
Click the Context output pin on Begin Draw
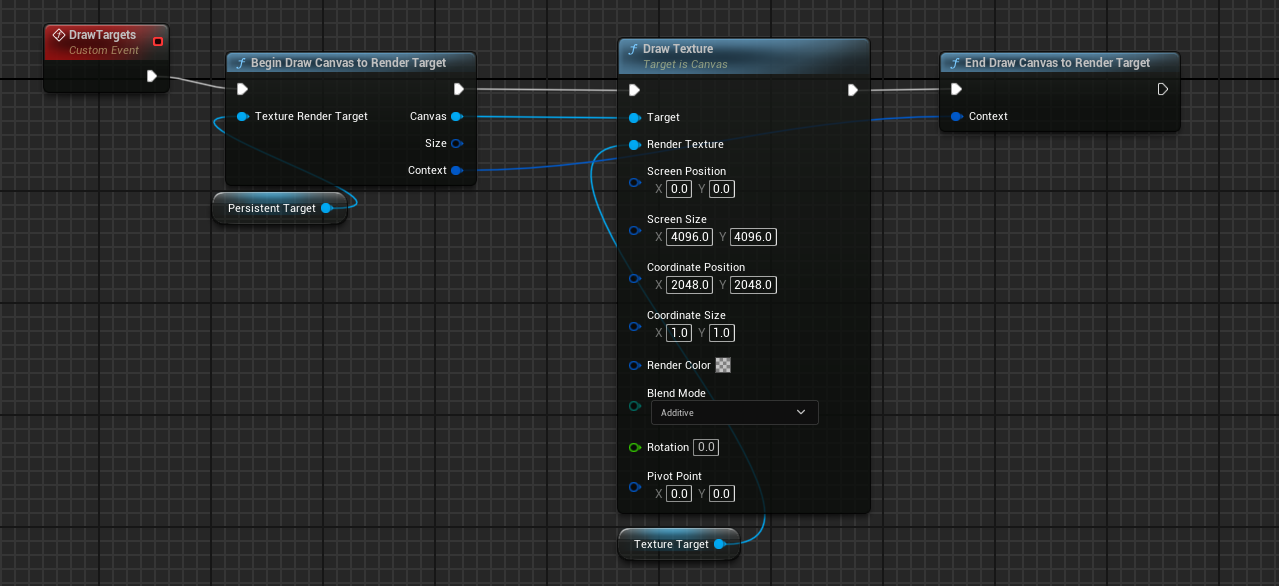pyautogui.click(x=456, y=171)
